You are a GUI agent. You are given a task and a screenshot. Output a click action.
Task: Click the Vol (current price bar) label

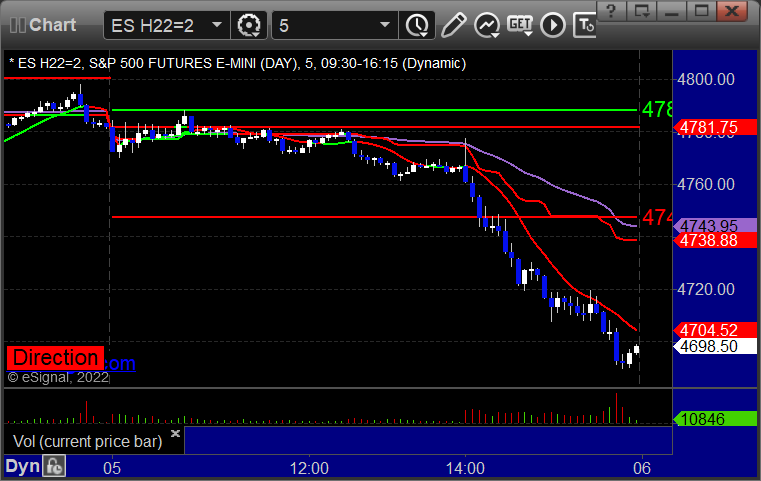[87, 441]
